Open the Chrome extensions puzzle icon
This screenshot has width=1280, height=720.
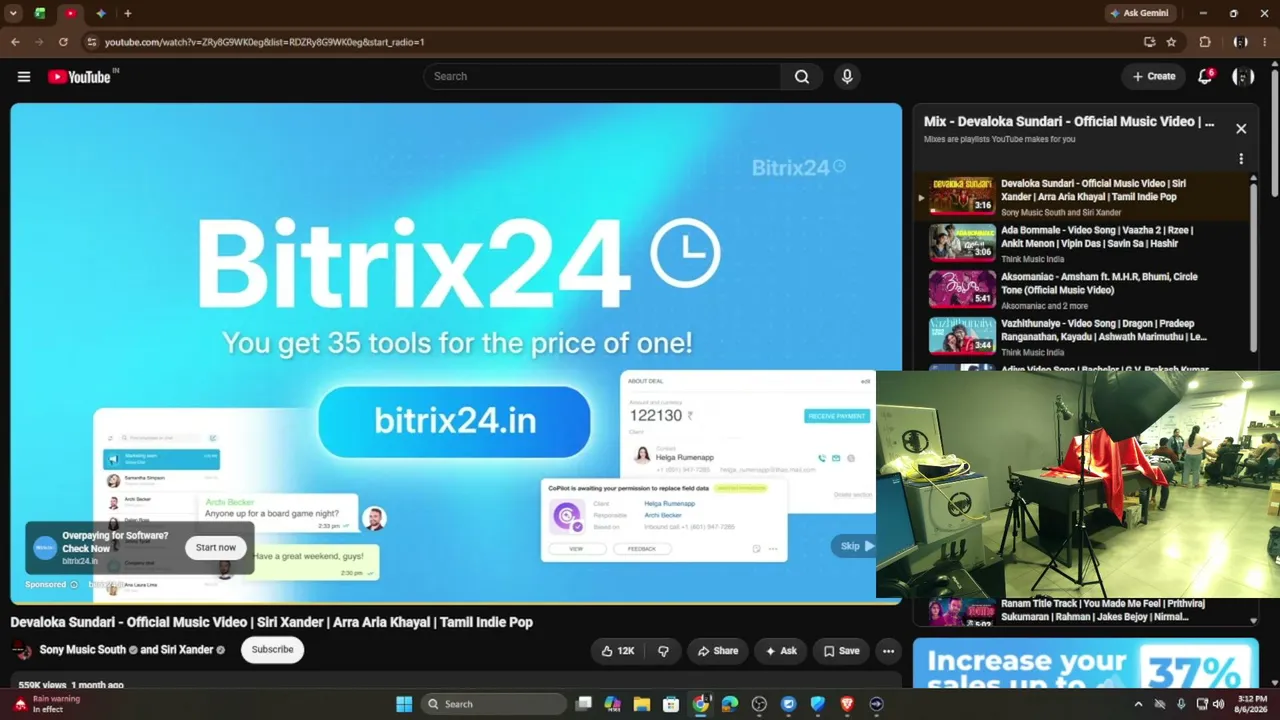tap(1205, 42)
